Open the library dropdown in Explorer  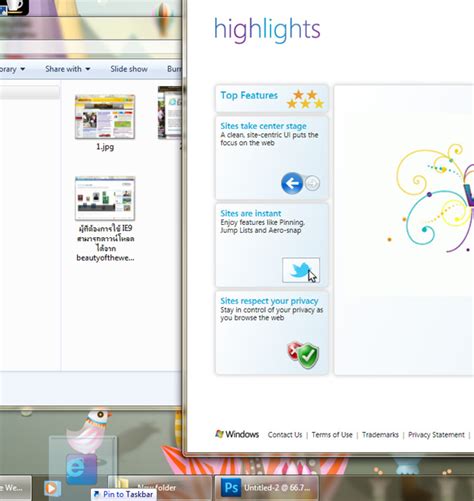pyautogui.click(x=12, y=69)
